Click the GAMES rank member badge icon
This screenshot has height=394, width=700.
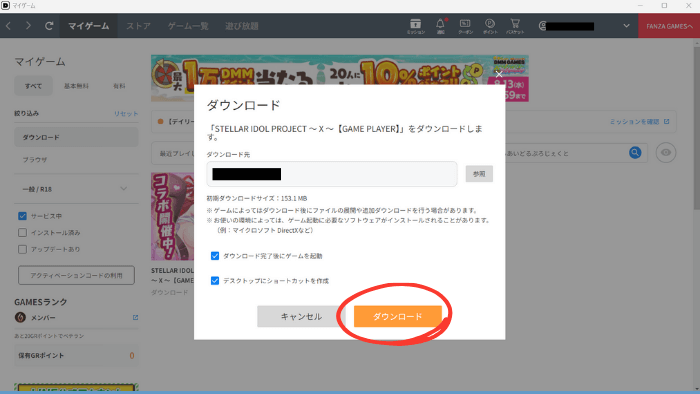20,317
